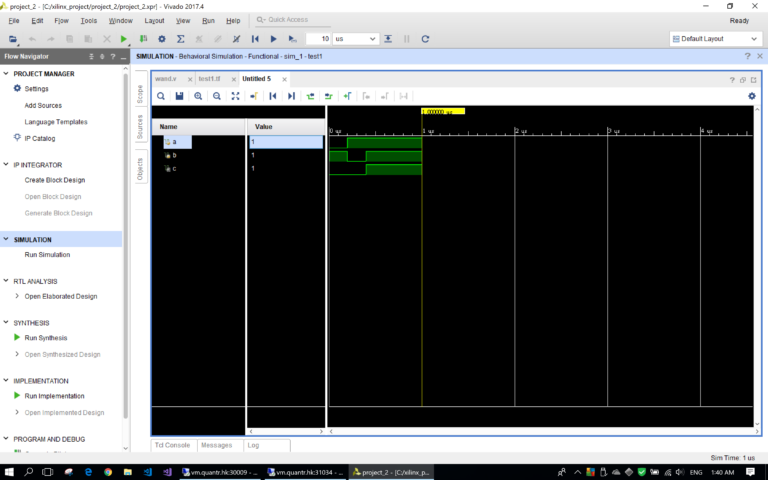Image resolution: width=768 pixels, height=480 pixels.
Task: Open the Default Layout dropdown
Action: 716,39
